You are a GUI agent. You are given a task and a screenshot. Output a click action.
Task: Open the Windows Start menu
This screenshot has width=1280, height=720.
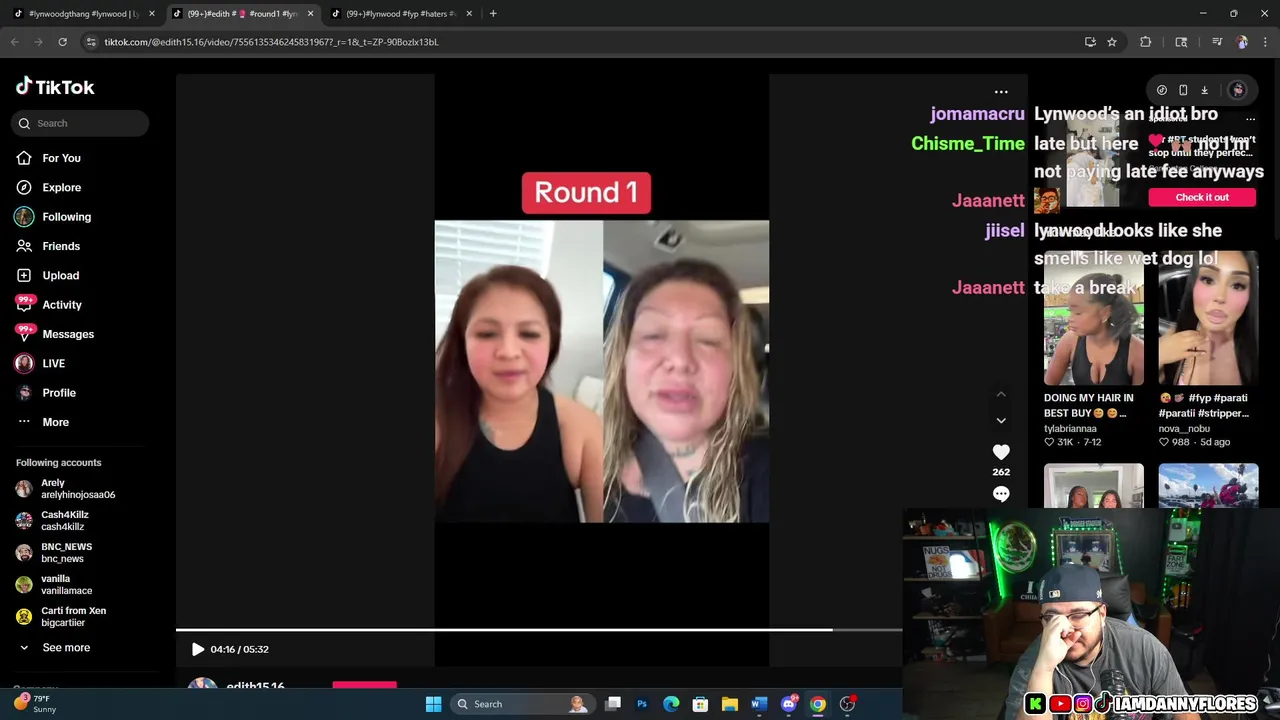coord(433,704)
